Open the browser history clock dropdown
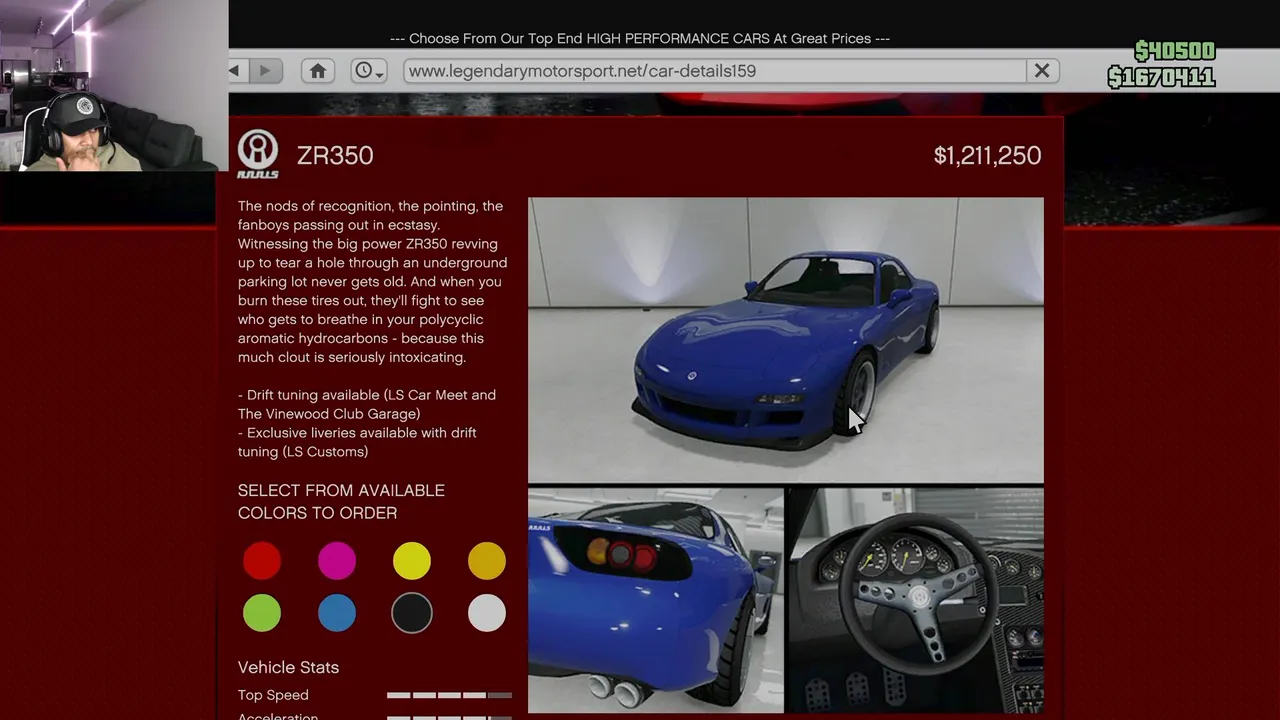Image resolution: width=1280 pixels, height=720 pixels. (368, 71)
